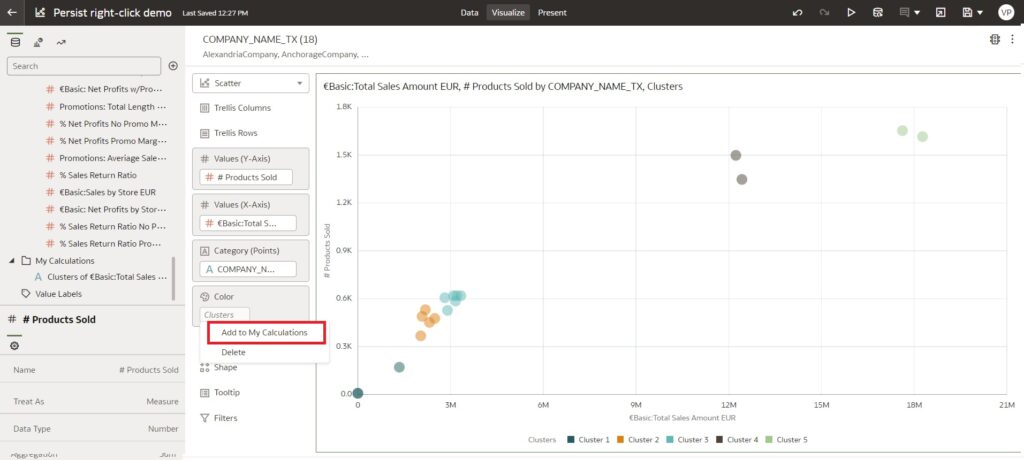Open the filter bar three-dot menu
The width and height of the screenshot is (1024, 460).
1012,39
